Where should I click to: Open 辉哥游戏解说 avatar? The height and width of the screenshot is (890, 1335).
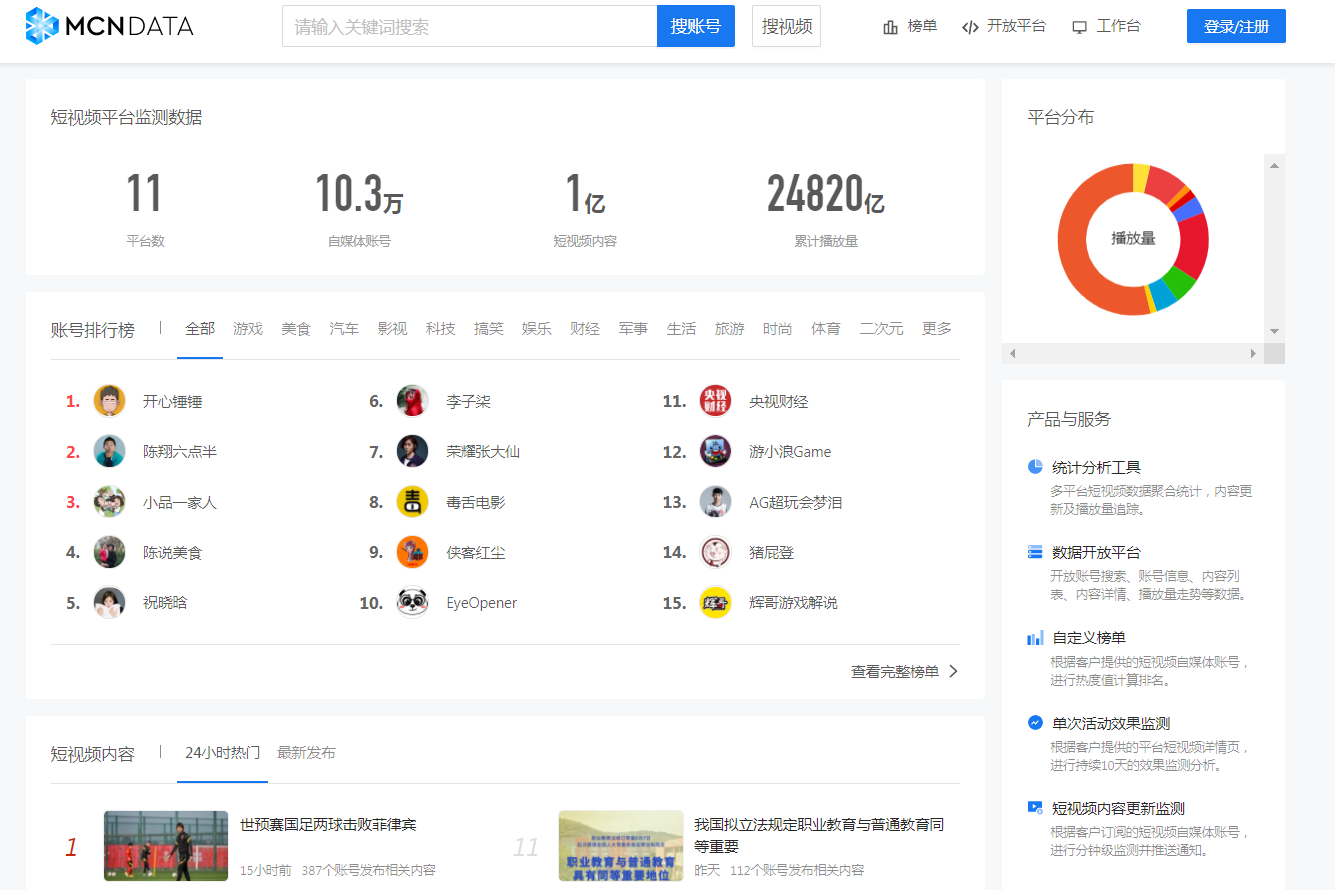[715, 602]
